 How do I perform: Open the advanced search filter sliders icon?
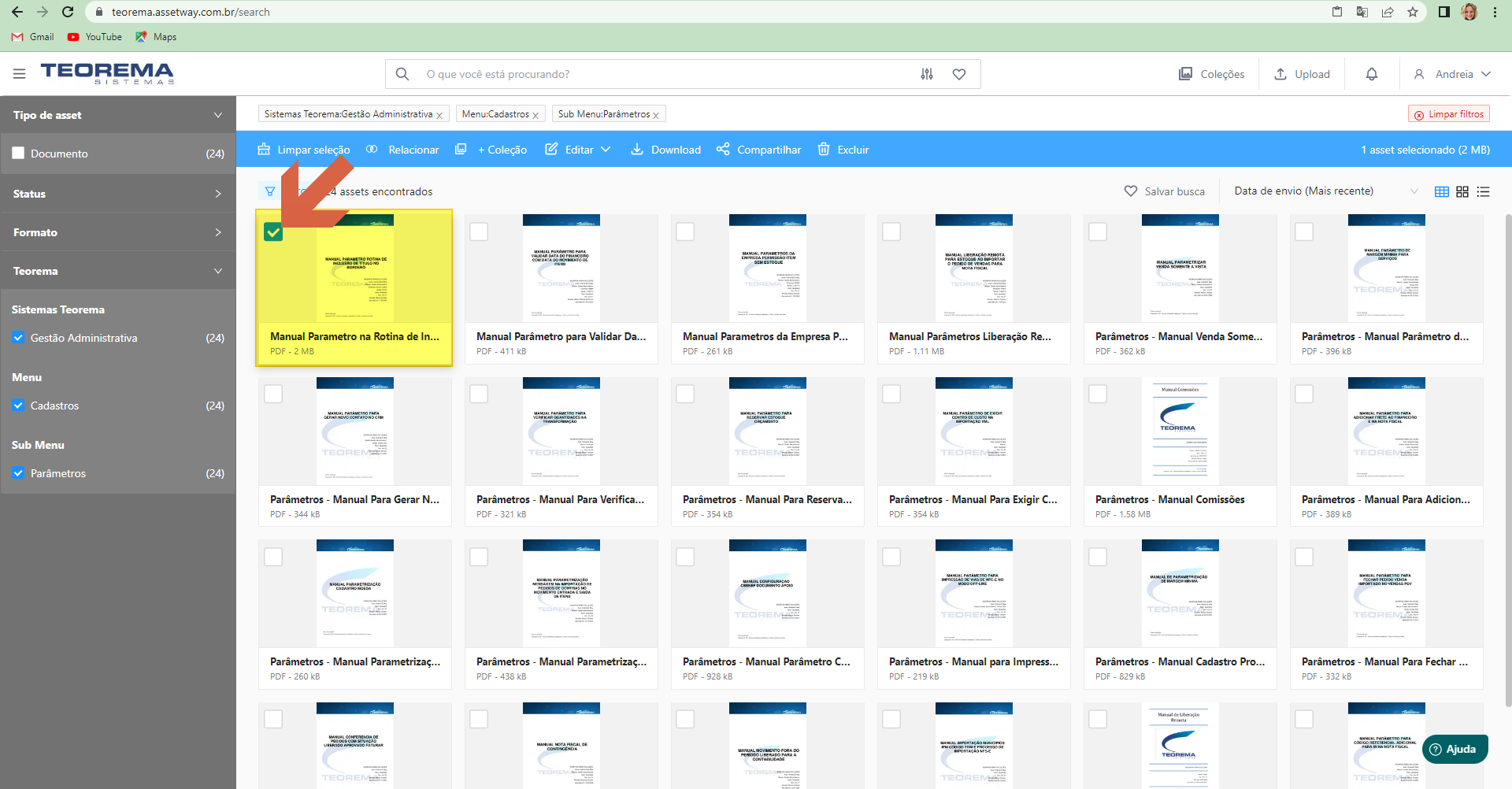pyautogui.click(x=927, y=74)
